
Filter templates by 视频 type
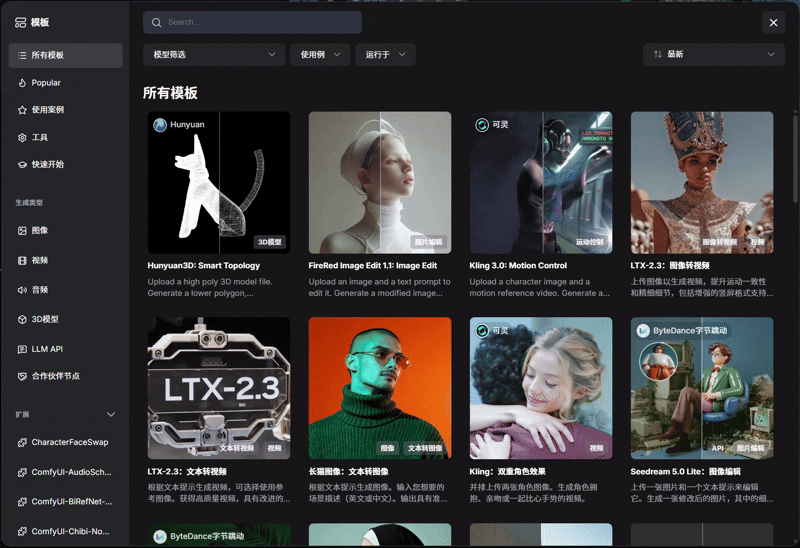point(40,260)
